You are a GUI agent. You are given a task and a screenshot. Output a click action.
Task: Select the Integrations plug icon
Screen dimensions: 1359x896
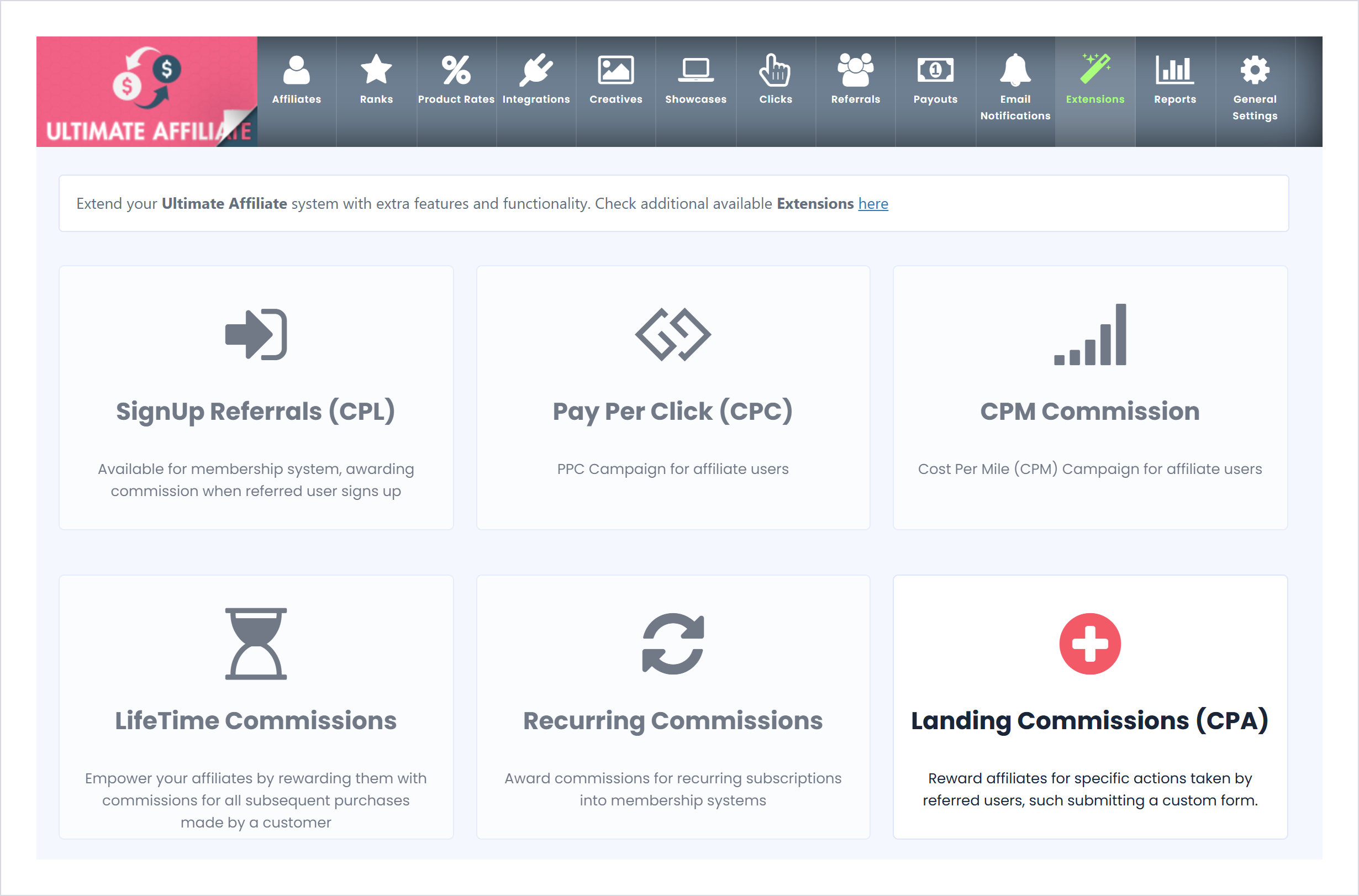point(535,70)
